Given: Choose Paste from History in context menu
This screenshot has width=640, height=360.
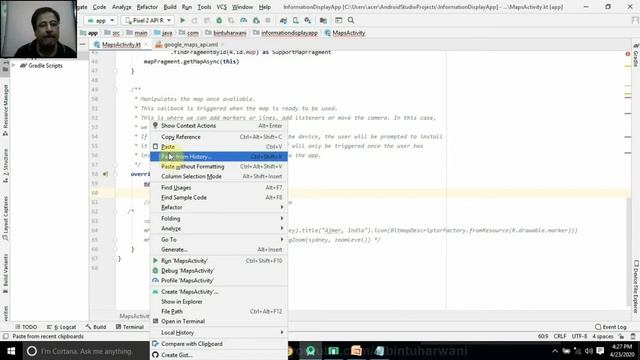Looking at the screenshot, I should pos(219,156).
